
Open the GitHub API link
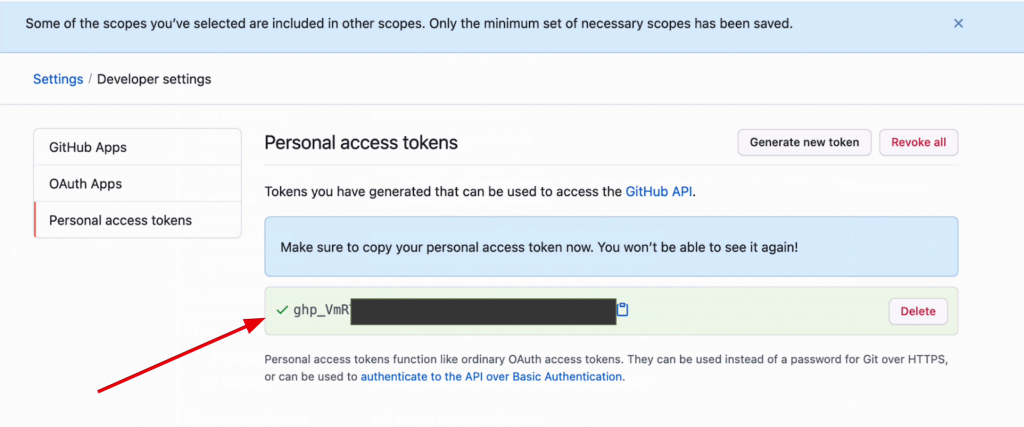click(x=659, y=191)
